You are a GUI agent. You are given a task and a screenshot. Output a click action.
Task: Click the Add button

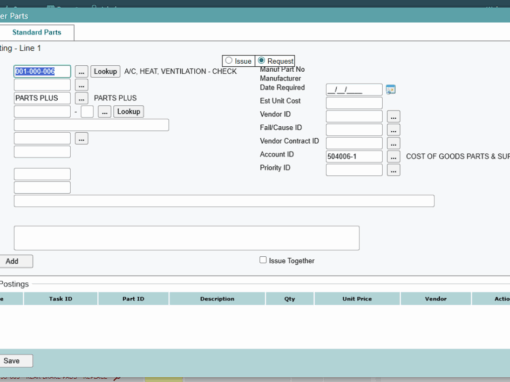pos(16,261)
